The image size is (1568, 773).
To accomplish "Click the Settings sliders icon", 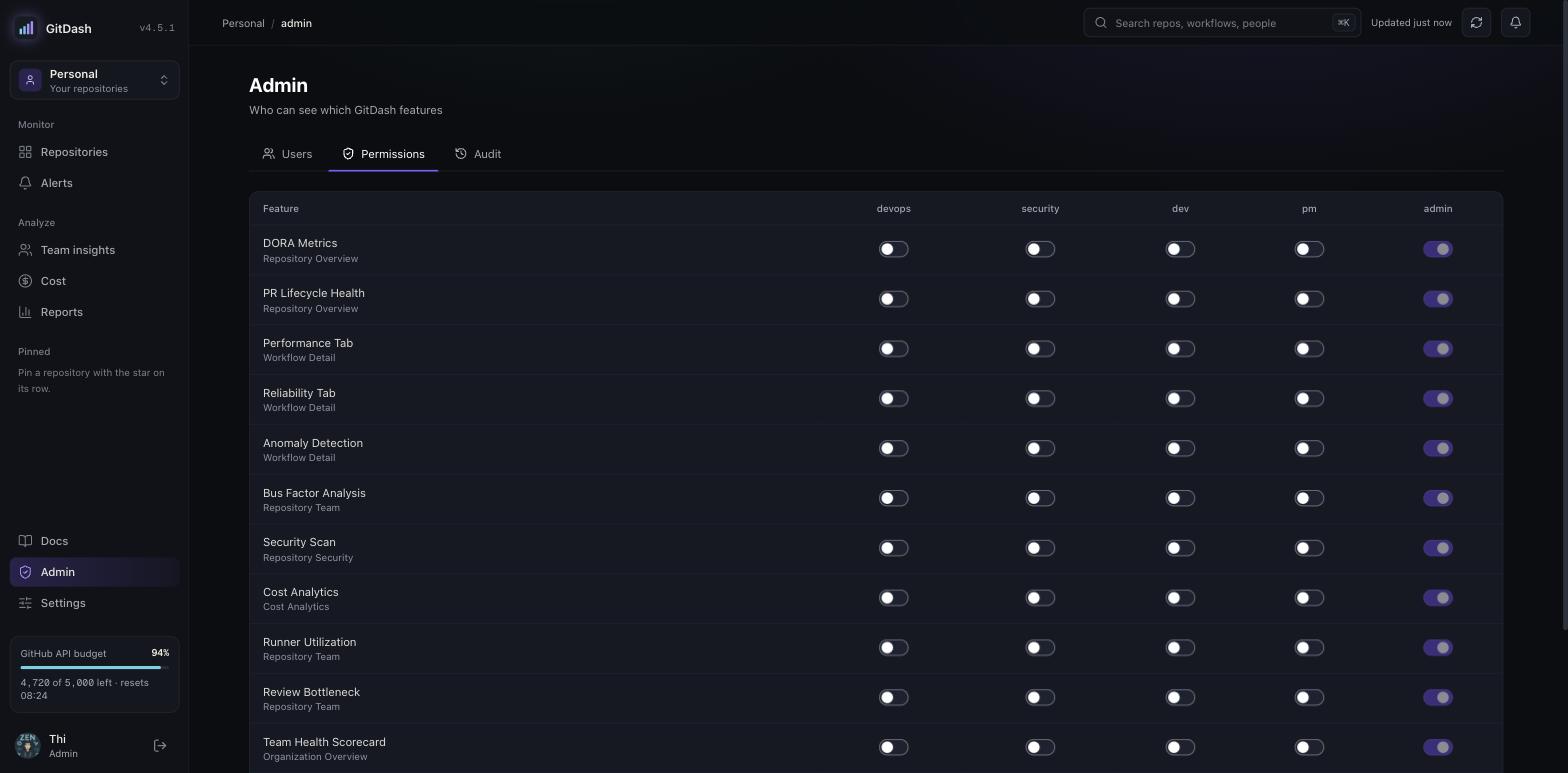I will [x=25, y=603].
